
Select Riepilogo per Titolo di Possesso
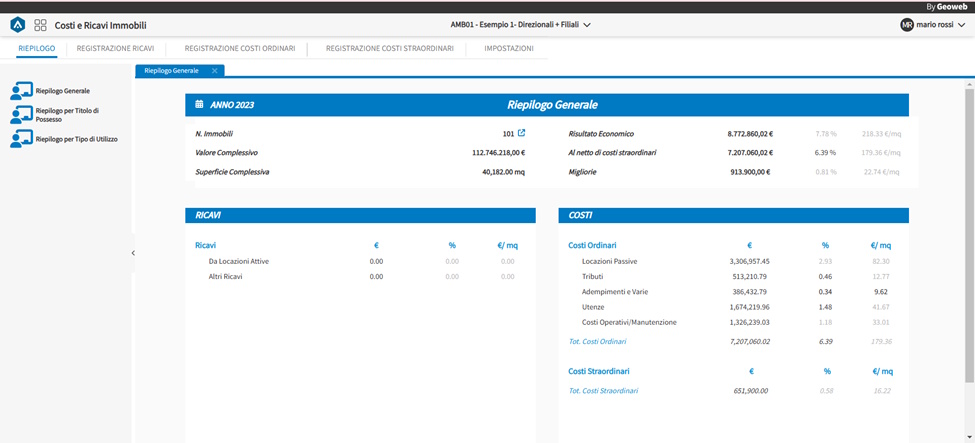coord(67,116)
